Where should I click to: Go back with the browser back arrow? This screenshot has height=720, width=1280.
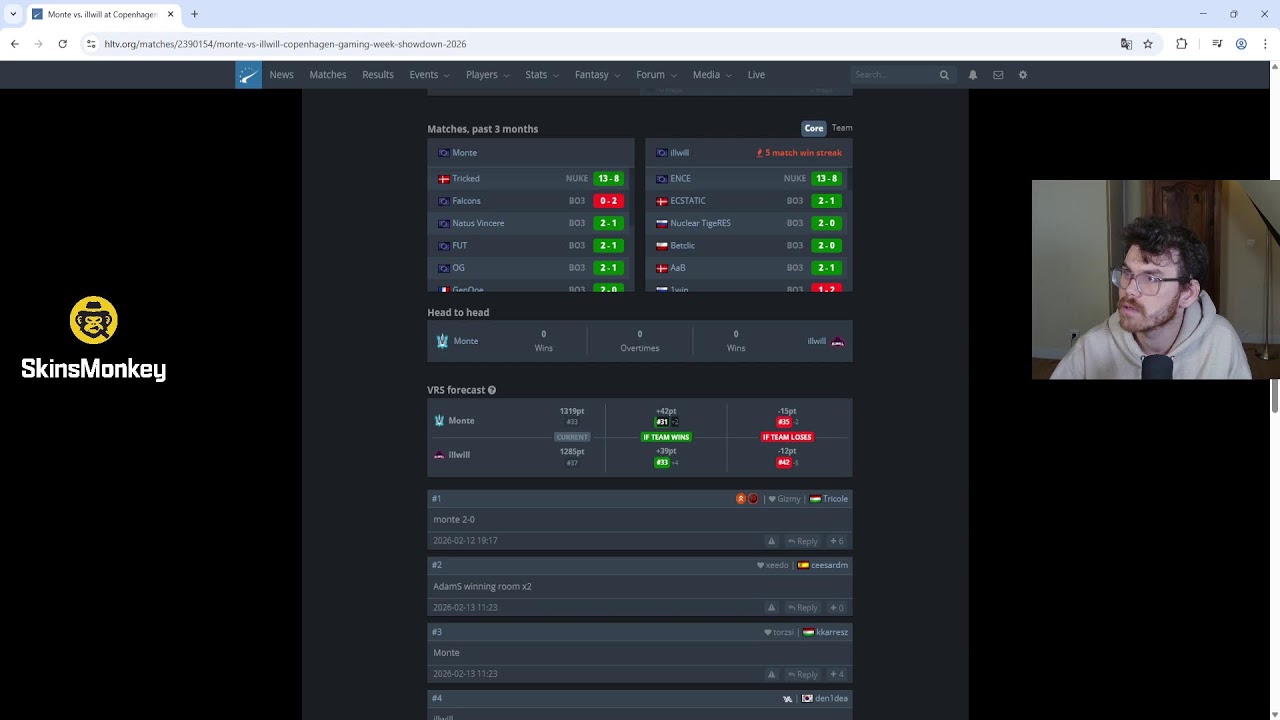click(15, 44)
